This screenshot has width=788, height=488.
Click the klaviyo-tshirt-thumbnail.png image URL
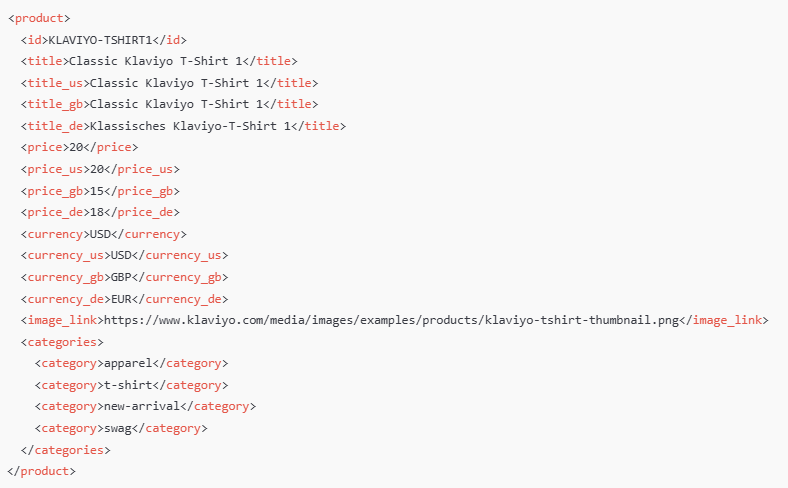pos(391,320)
